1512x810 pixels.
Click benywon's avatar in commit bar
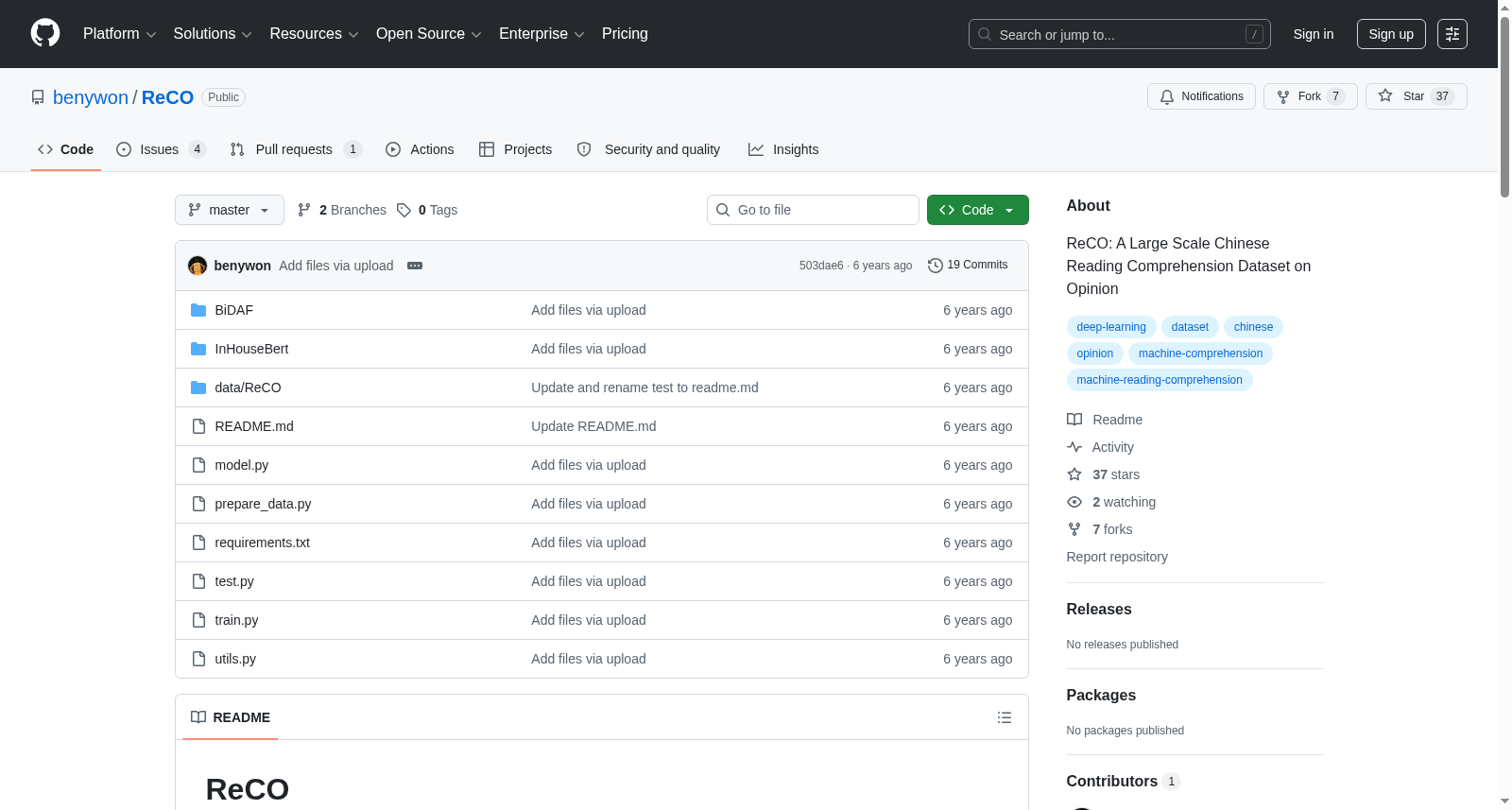pyautogui.click(x=198, y=266)
